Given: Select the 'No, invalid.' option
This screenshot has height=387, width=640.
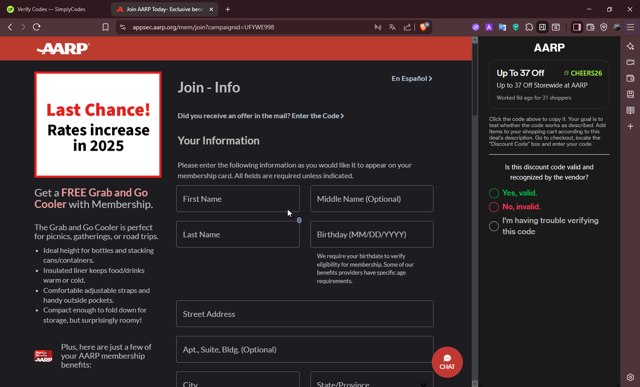Looking at the screenshot, I should pos(494,207).
